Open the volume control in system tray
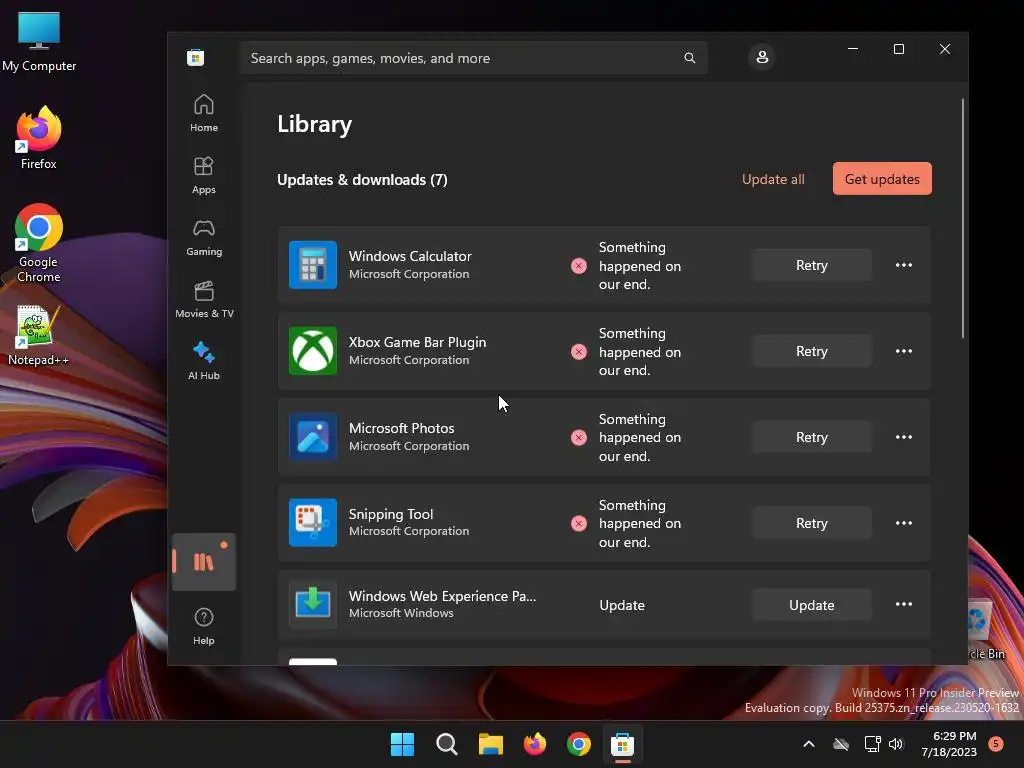 (x=896, y=744)
